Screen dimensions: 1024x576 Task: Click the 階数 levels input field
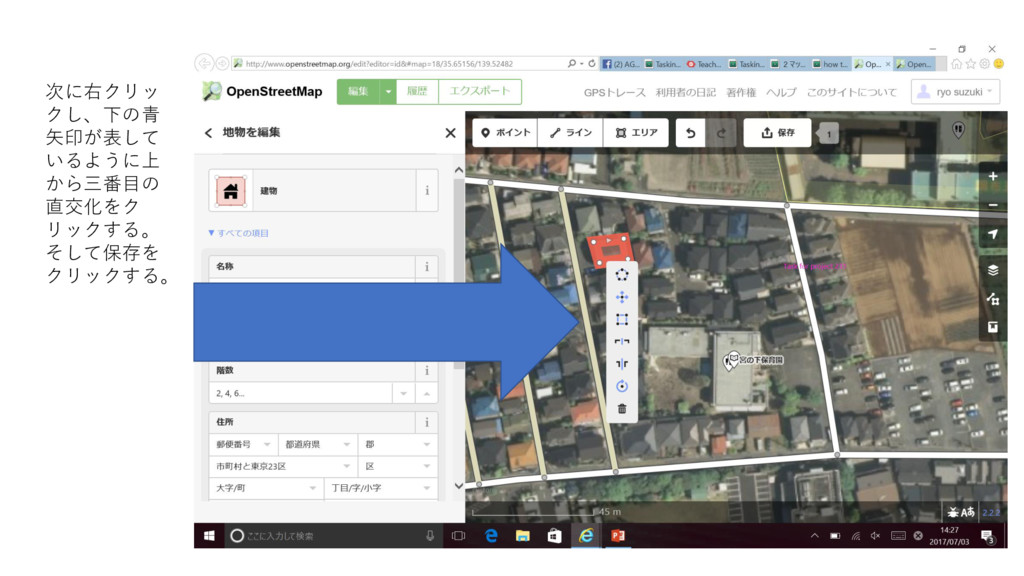[300, 394]
